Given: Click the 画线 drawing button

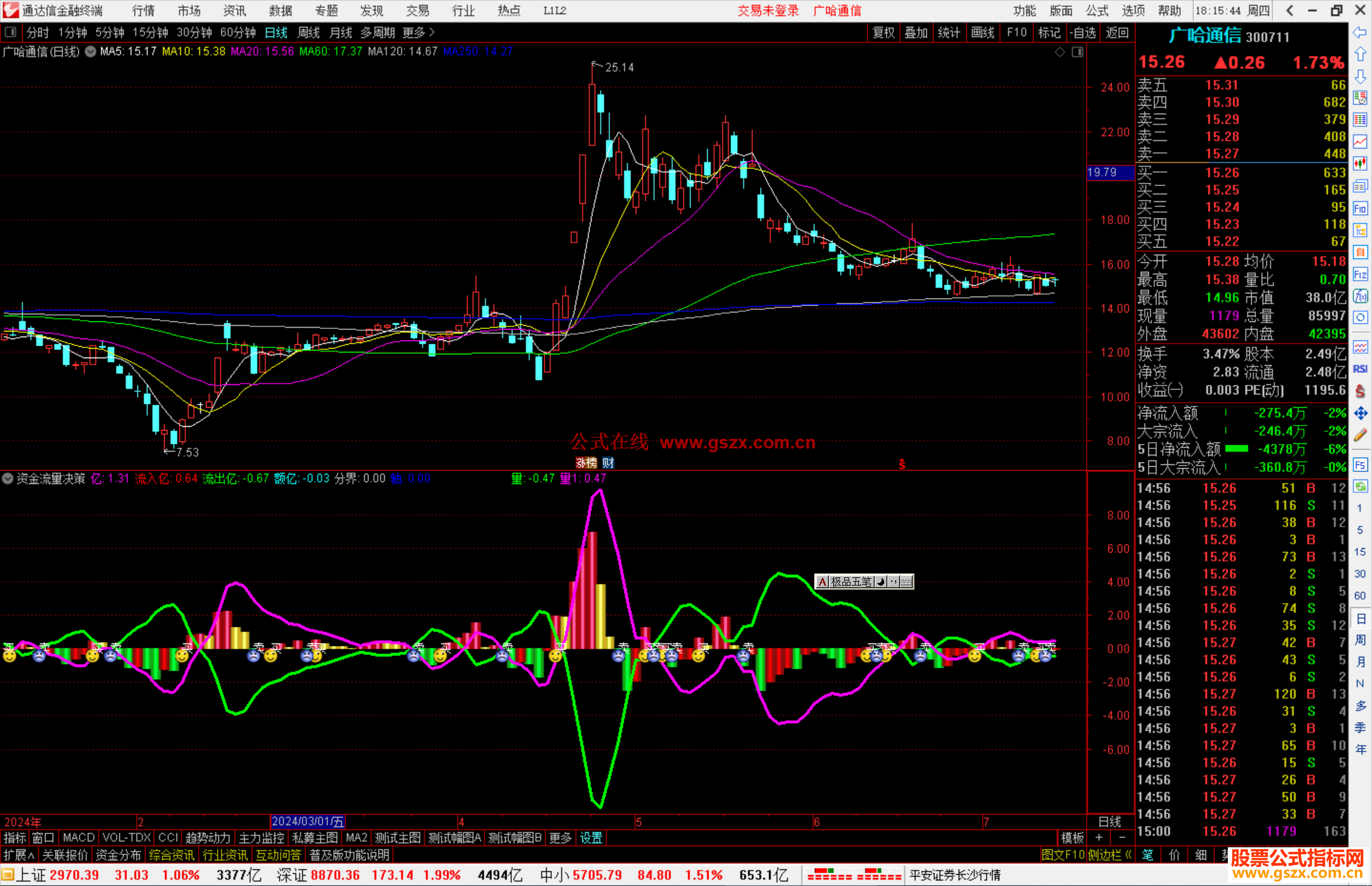Looking at the screenshot, I should [983, 32].
